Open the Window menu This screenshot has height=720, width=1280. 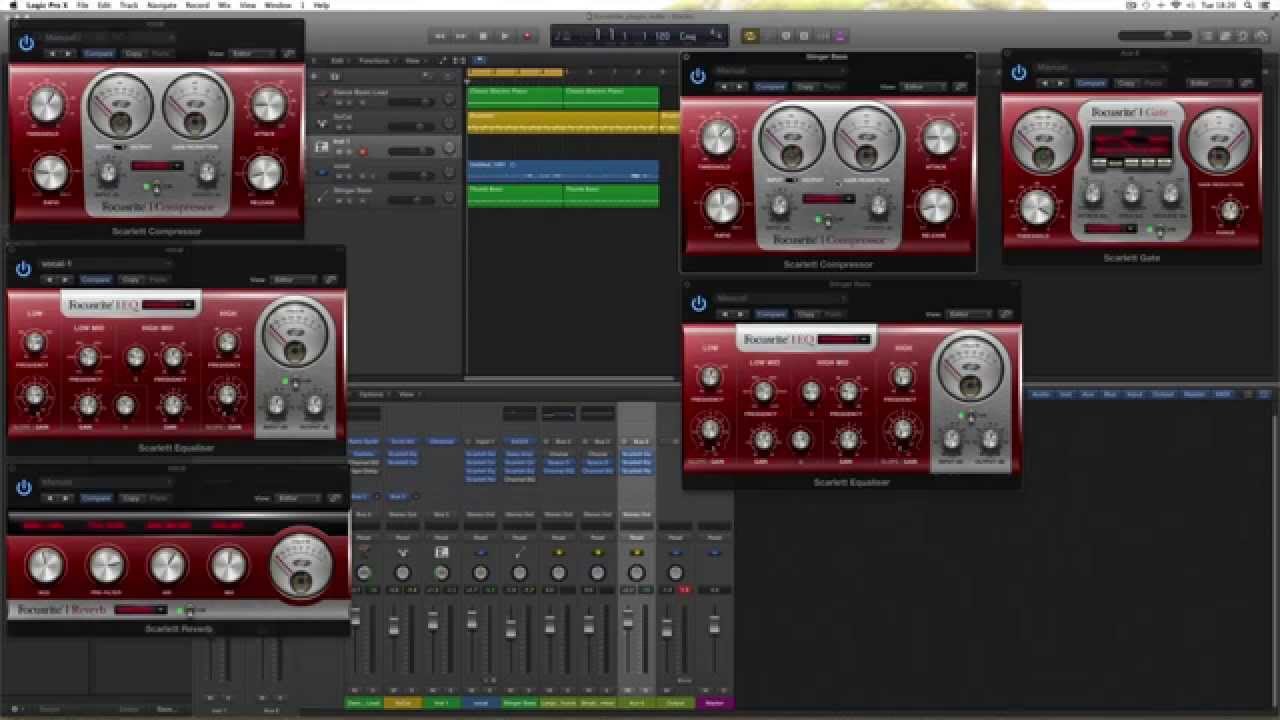click(x=278, y=5)
